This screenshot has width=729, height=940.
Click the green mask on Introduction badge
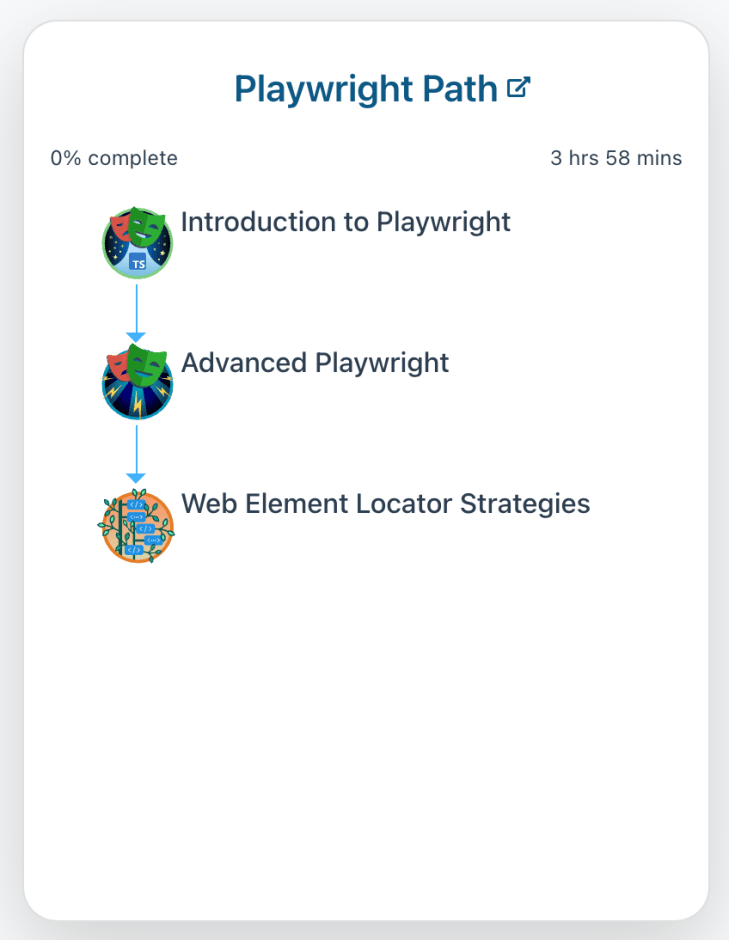pyautogui.click(x=147, y=227)
